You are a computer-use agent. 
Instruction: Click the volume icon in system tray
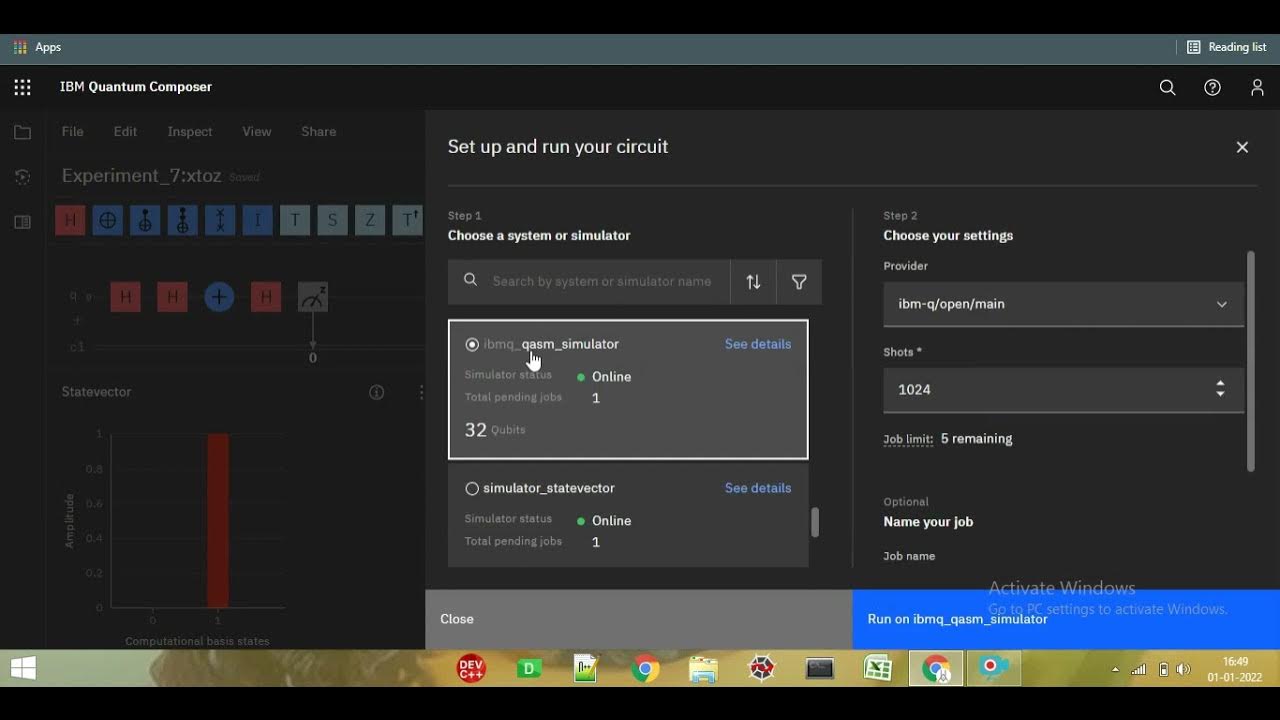point(1184,669)
